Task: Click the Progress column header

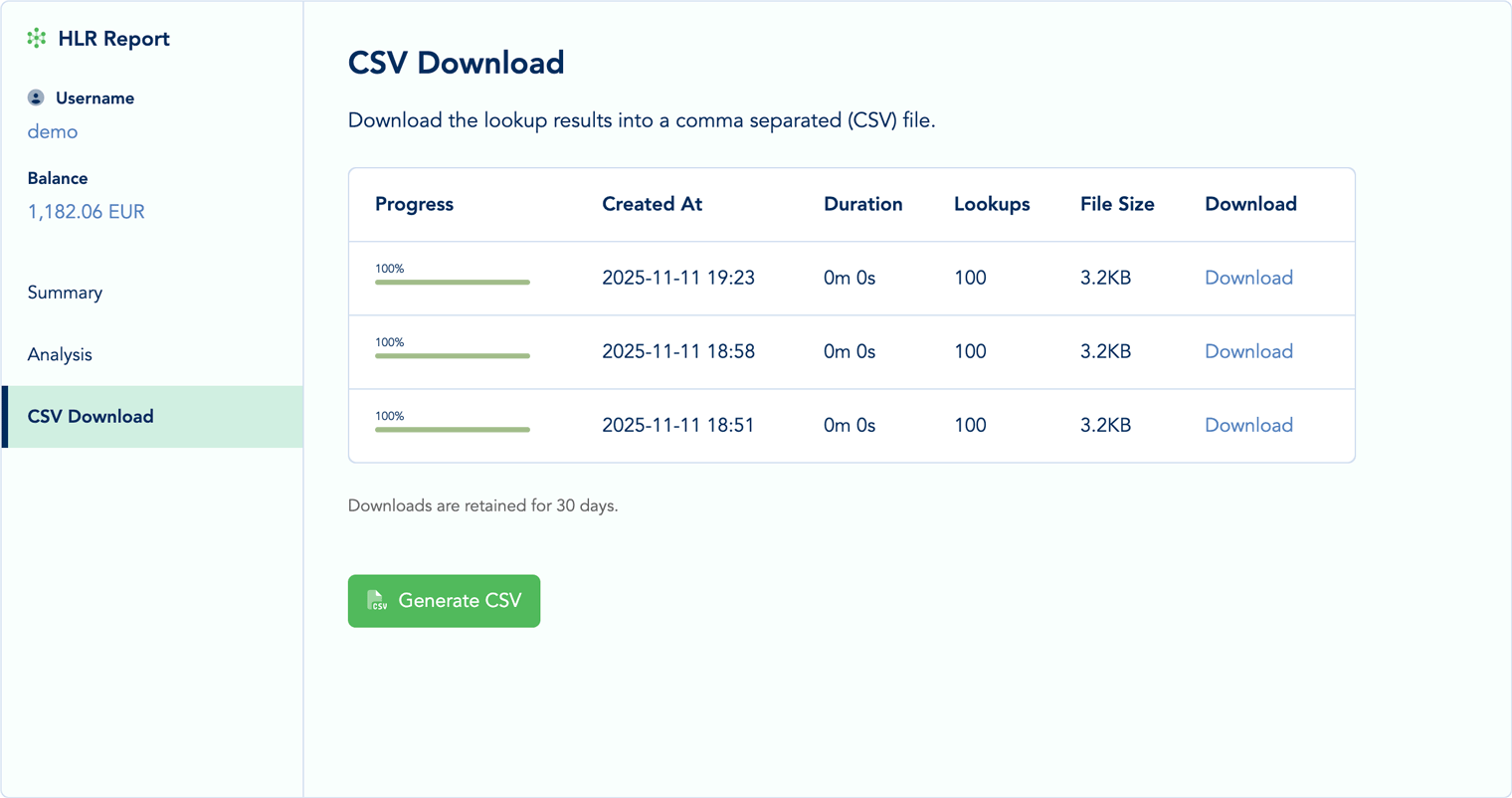Action: coord(414,204)
